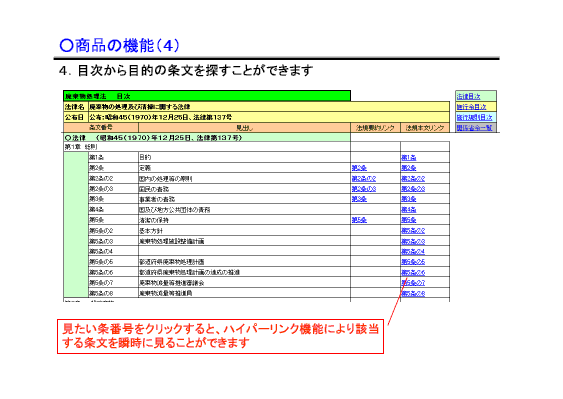
Task: Select the ○法律 (昭和45年) section row
Action: (x=207, y=138)
